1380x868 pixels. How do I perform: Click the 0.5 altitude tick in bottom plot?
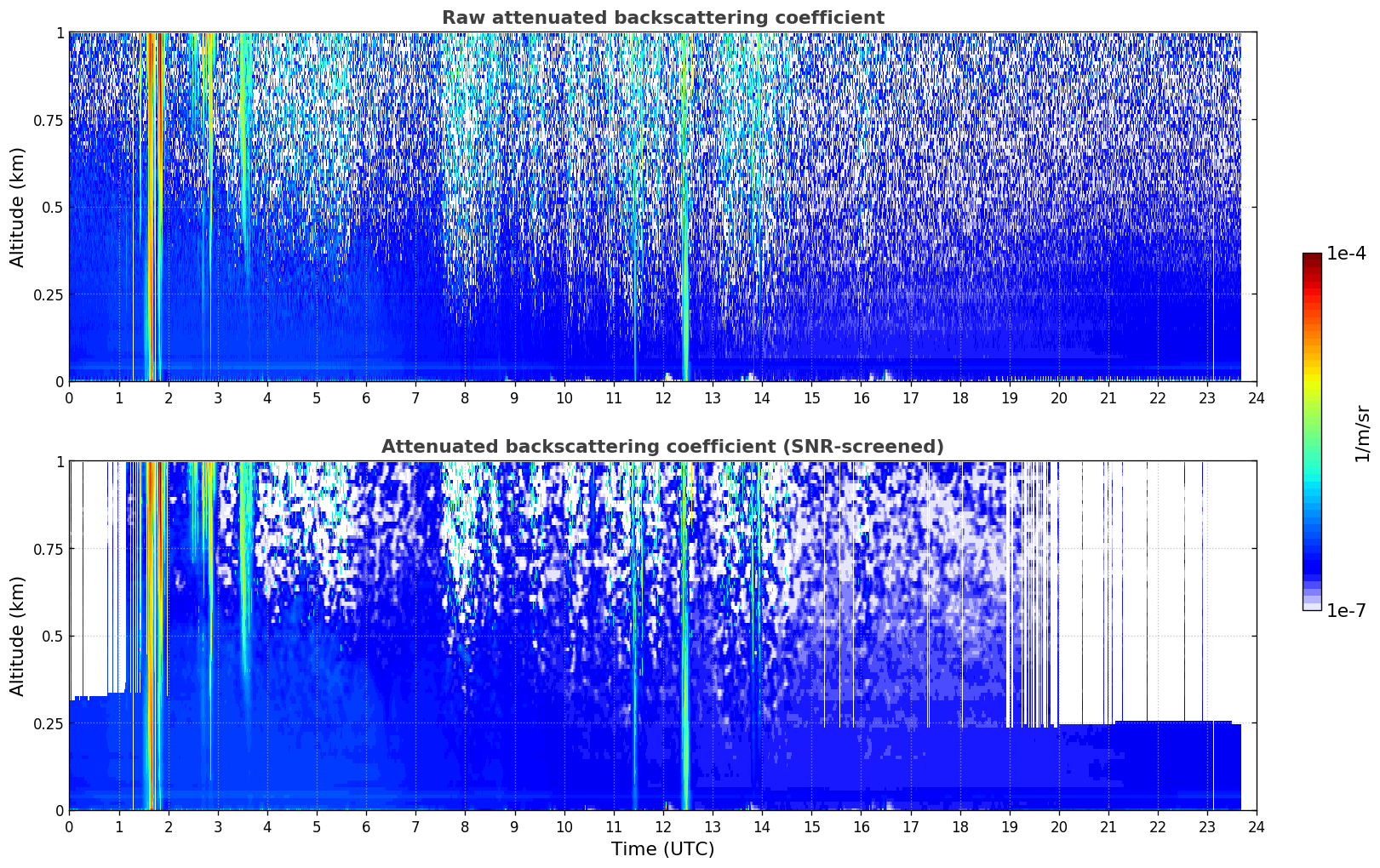[x=53, y=636]
